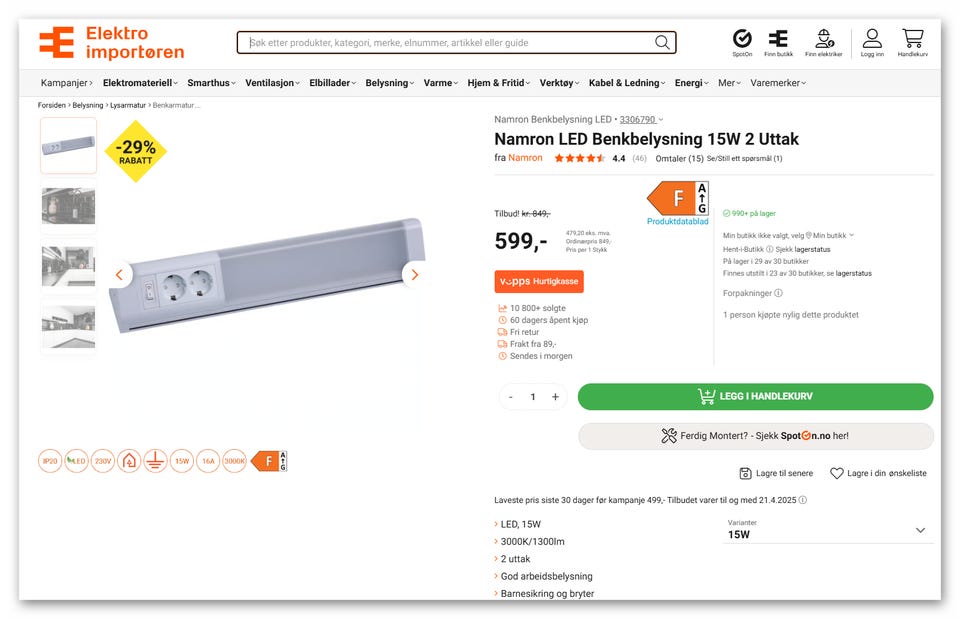Click LEGG I HANDLEKURV button
The image size is (960, 619).
pos(755,397)
